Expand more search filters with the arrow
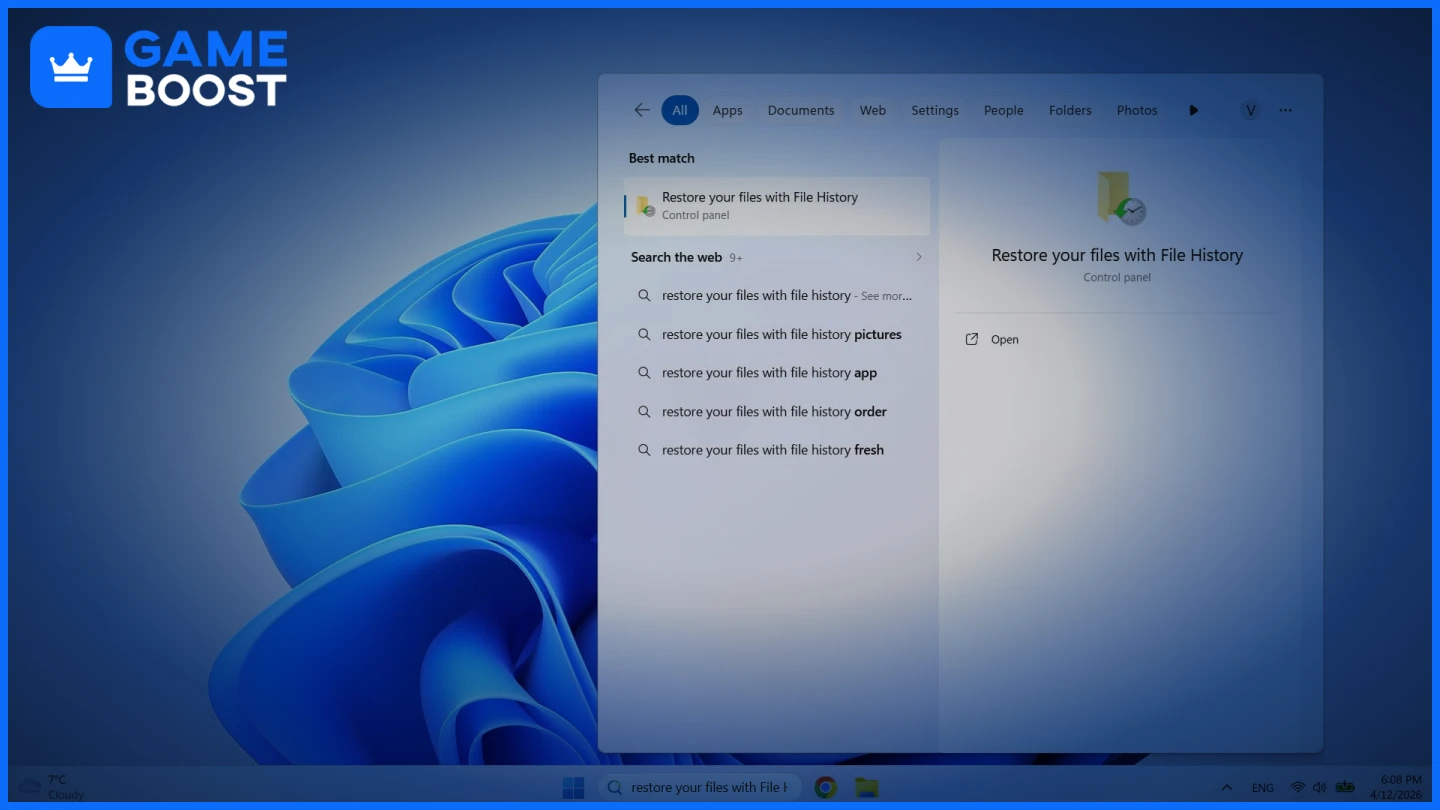Screen dimensions: 1440x810 point(1193,110)
